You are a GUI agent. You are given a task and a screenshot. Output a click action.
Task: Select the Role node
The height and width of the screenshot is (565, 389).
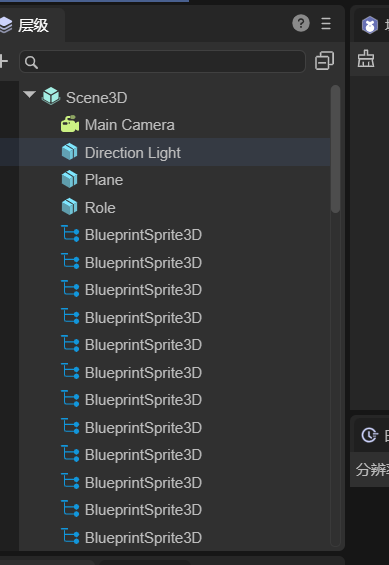(175, 208)
